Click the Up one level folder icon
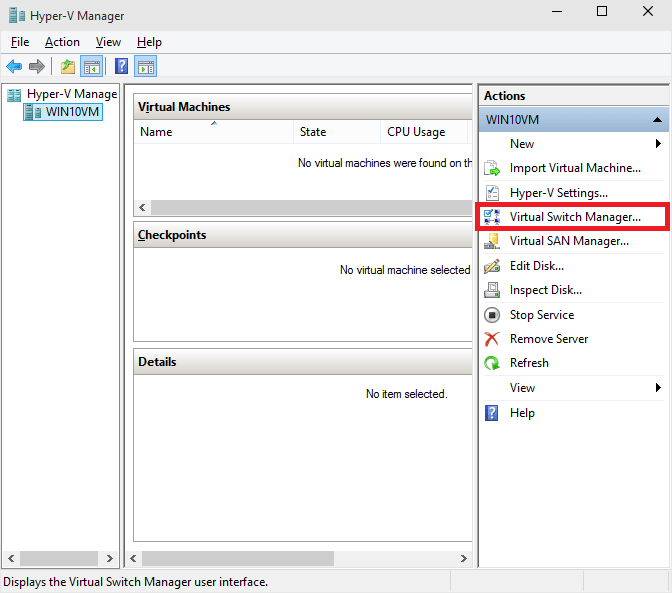This screenshot has width=672, height=593. click(68, 67)
